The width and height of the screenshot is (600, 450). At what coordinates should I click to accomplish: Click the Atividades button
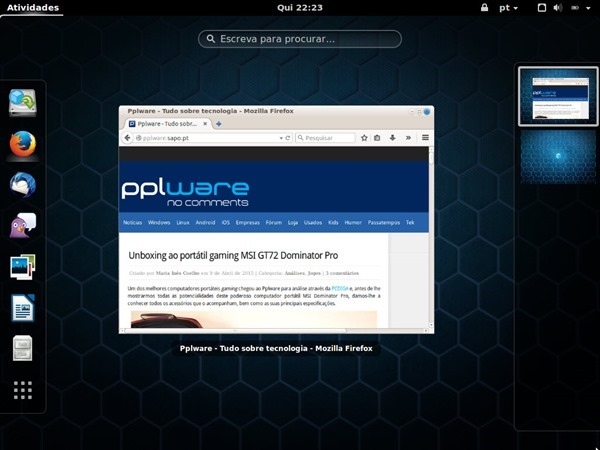(x=33, y=7)
